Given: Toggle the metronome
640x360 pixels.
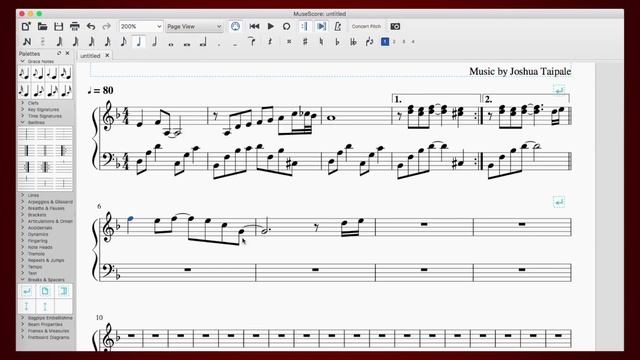Looking at the screenshot, I should coord(338,27).
